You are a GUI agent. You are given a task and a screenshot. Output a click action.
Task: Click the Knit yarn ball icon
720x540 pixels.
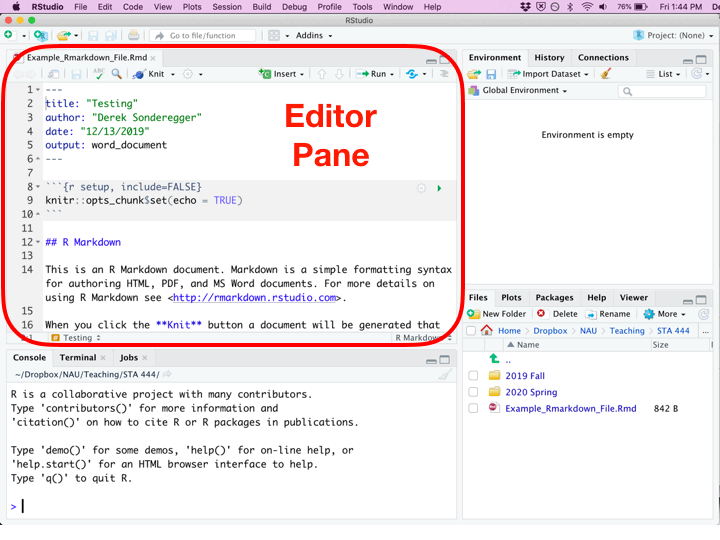tap(140, 74)
